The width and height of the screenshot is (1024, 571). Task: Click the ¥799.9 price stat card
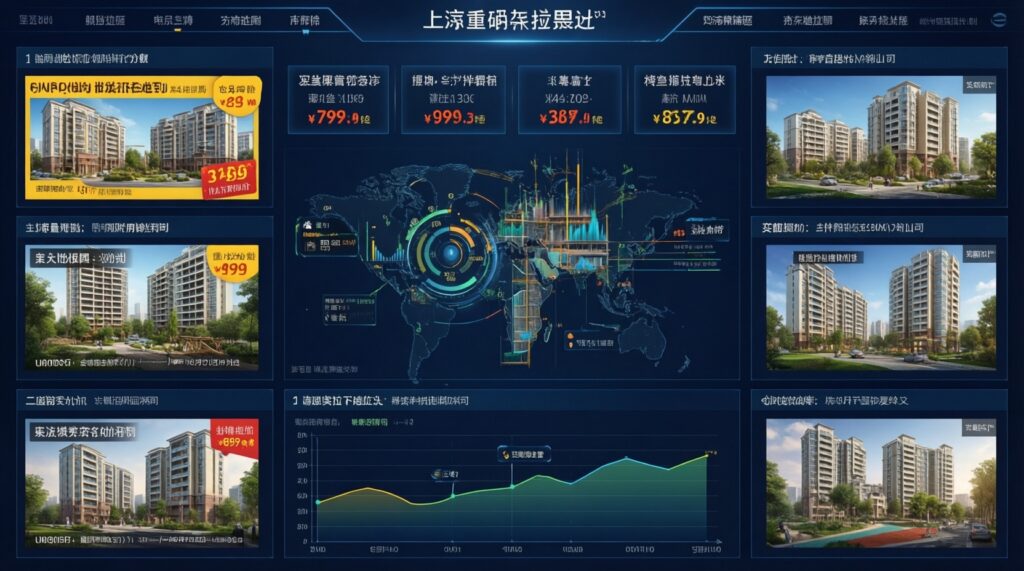336,100
